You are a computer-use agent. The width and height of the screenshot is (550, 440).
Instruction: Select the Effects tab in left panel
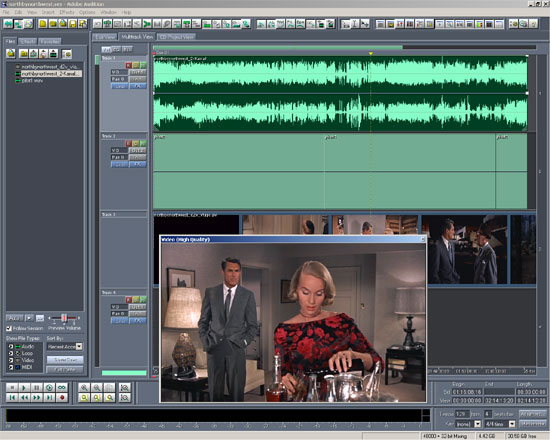point(28,41)
